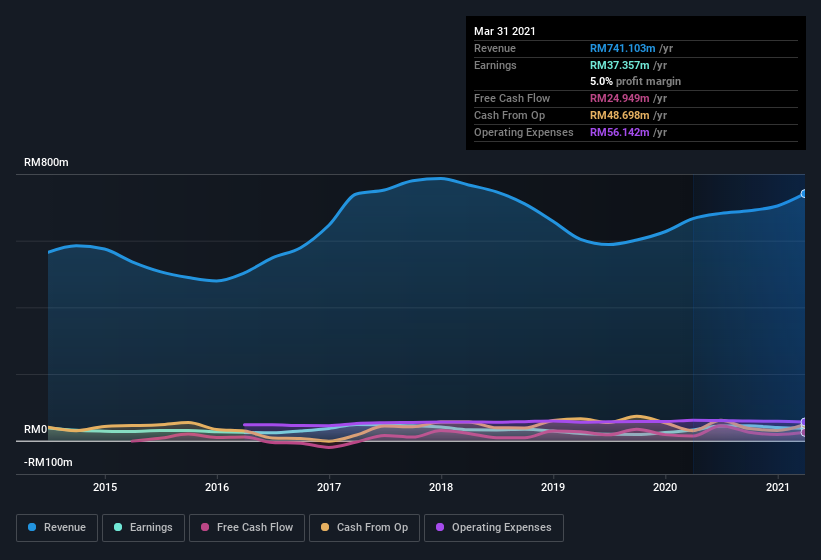Click the Operating Expenses label in tooltip

[524, 132]
